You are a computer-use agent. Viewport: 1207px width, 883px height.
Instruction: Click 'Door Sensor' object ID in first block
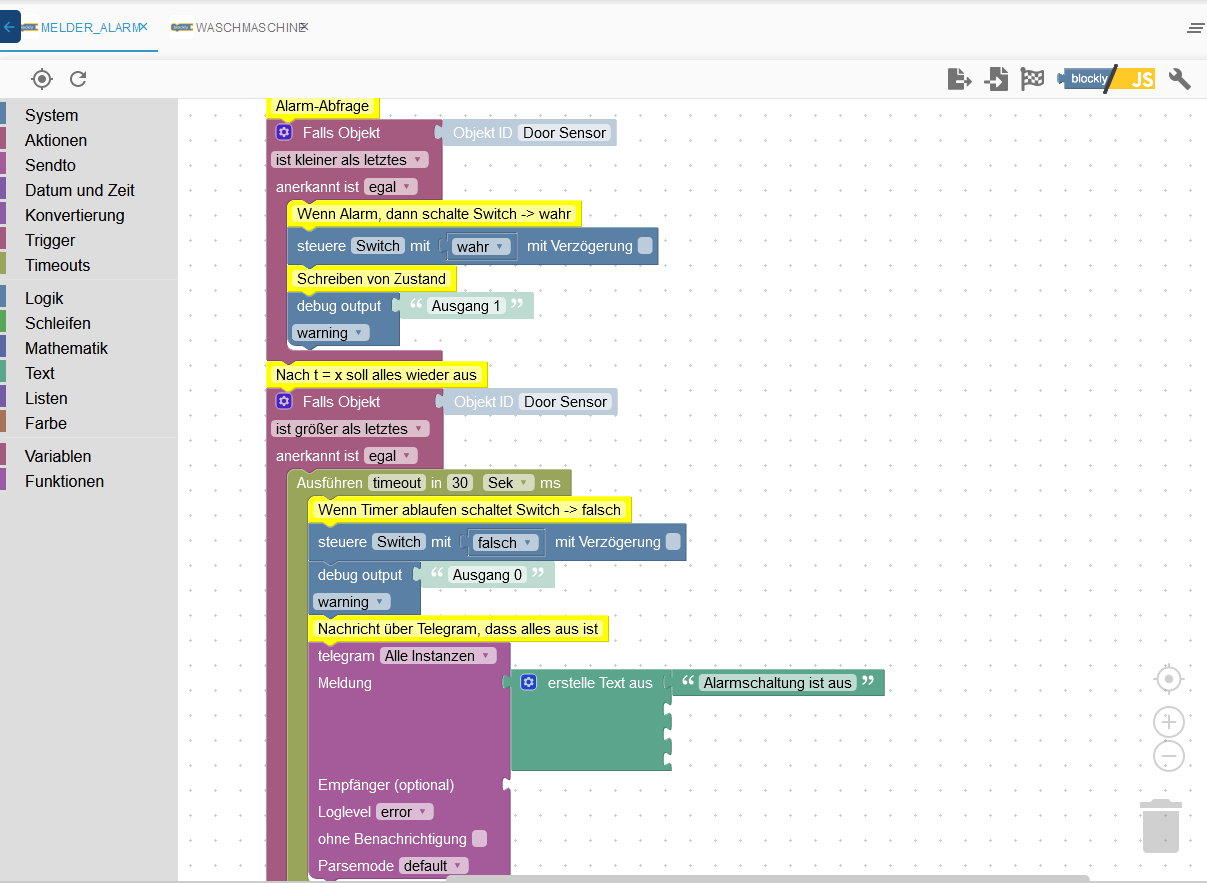565,133
